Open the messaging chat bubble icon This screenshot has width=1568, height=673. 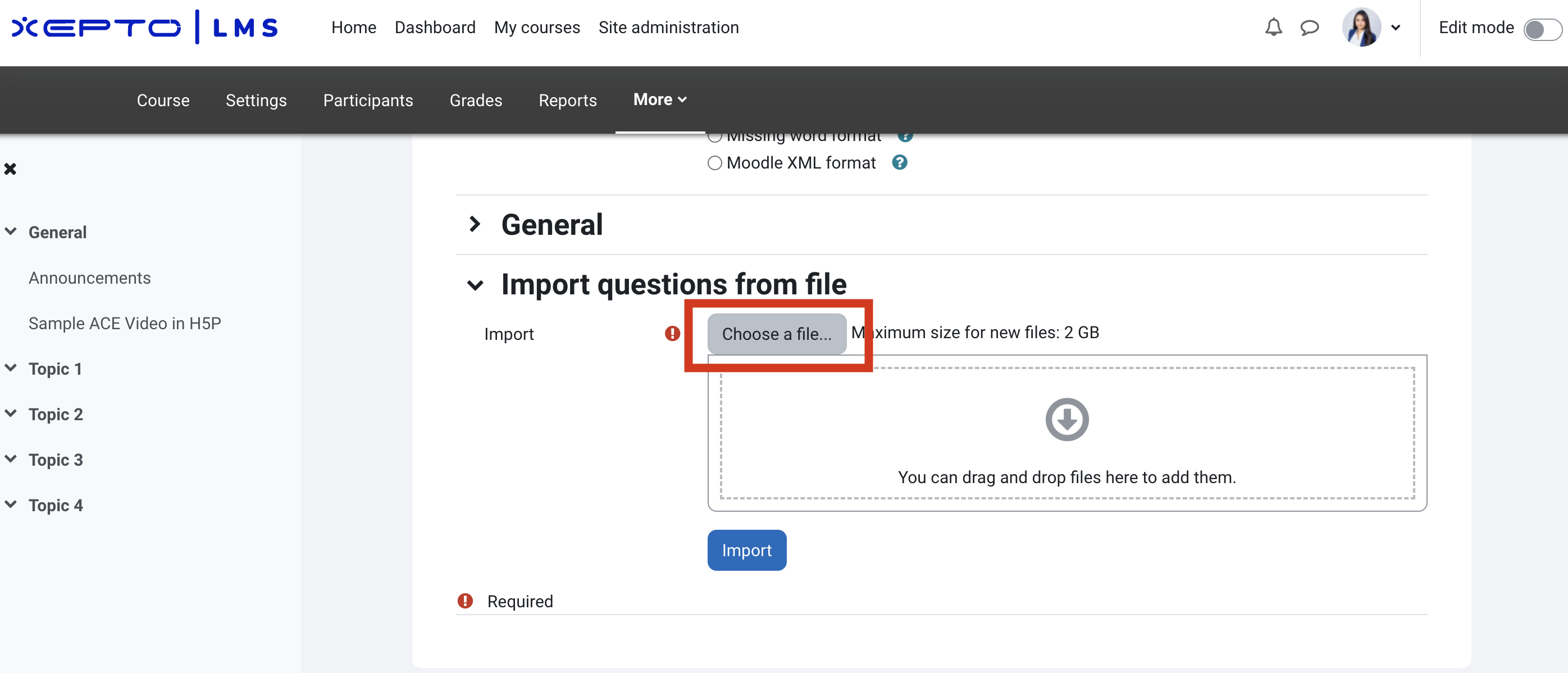coord(1309,28)
